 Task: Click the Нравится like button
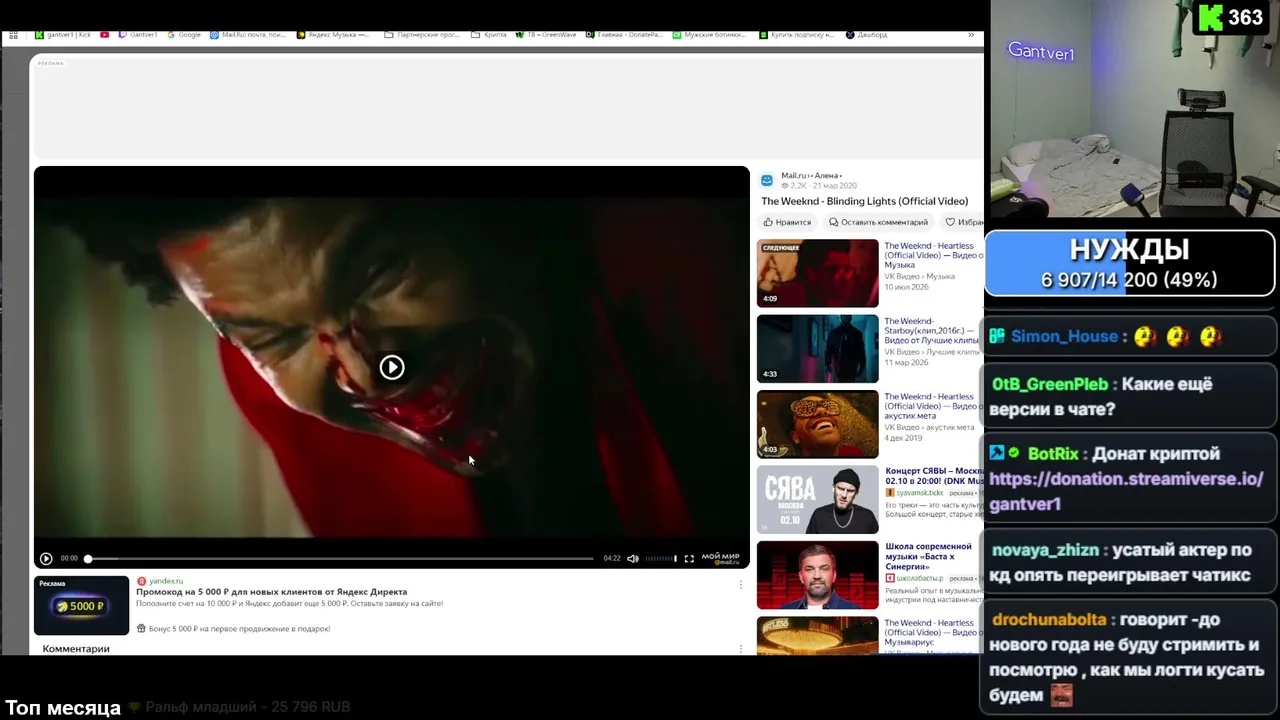[787, 222]
